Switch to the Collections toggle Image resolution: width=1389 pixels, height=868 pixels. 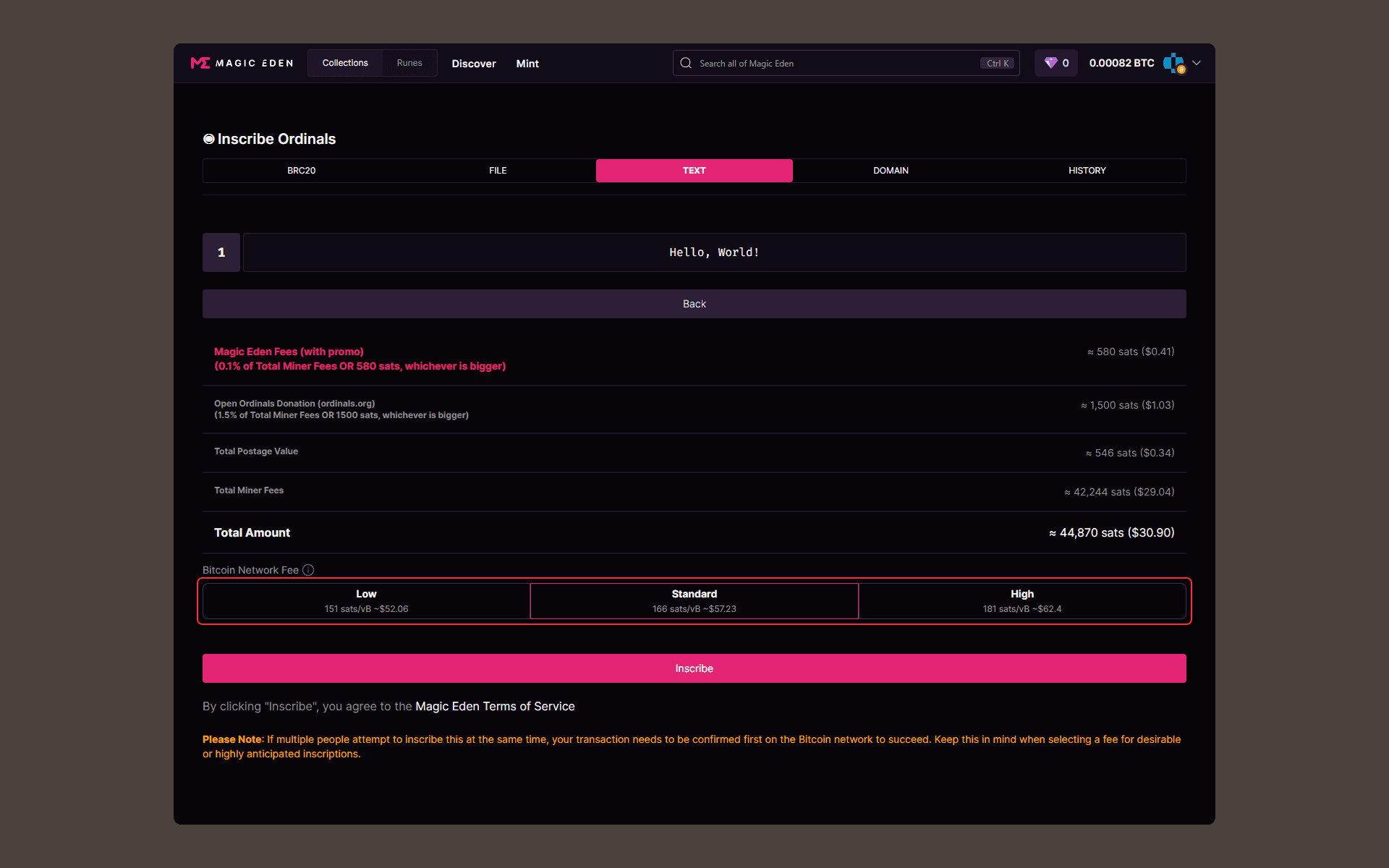point(345,63)
